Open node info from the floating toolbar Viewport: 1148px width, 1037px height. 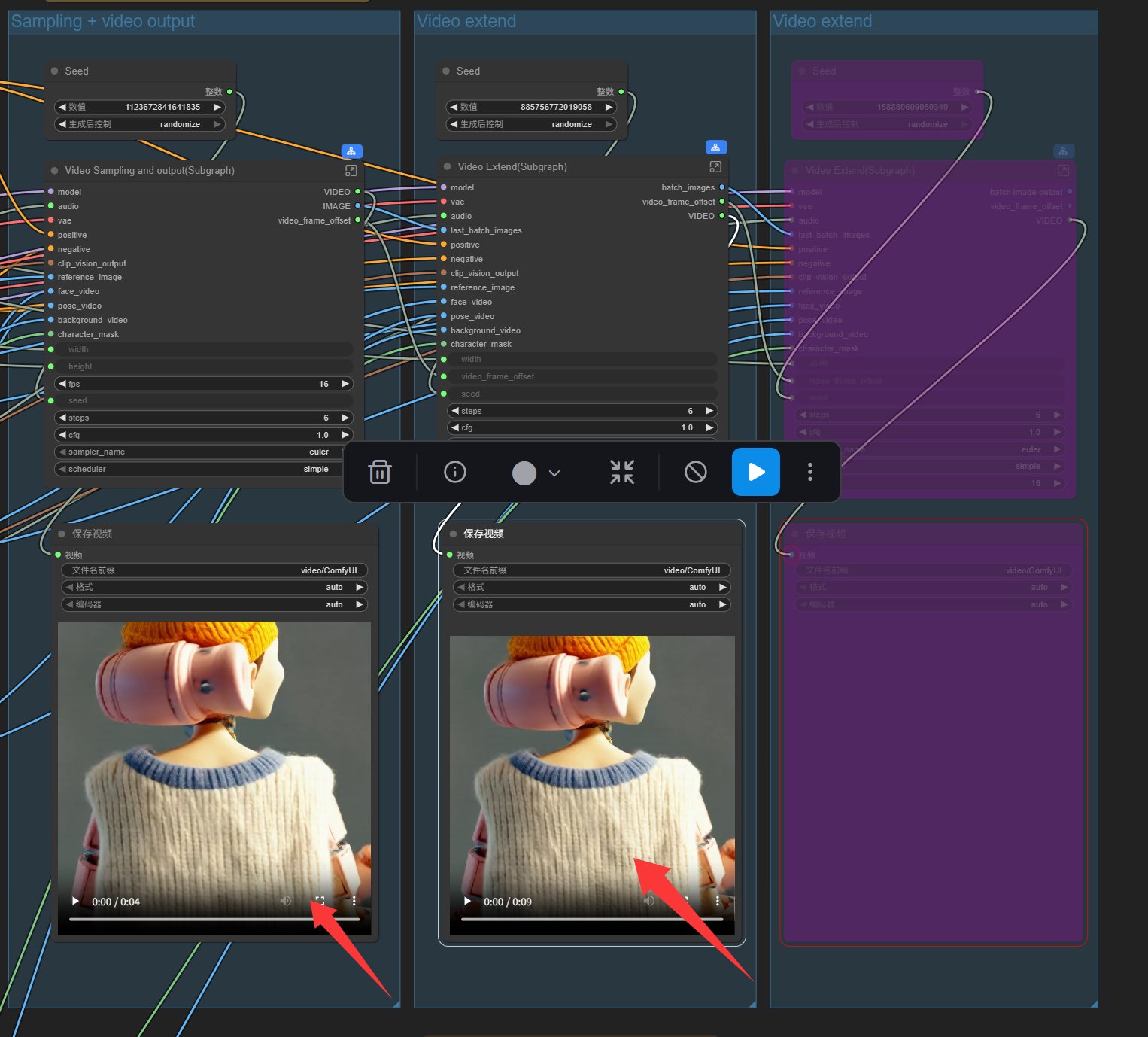(x=455, y=472)
